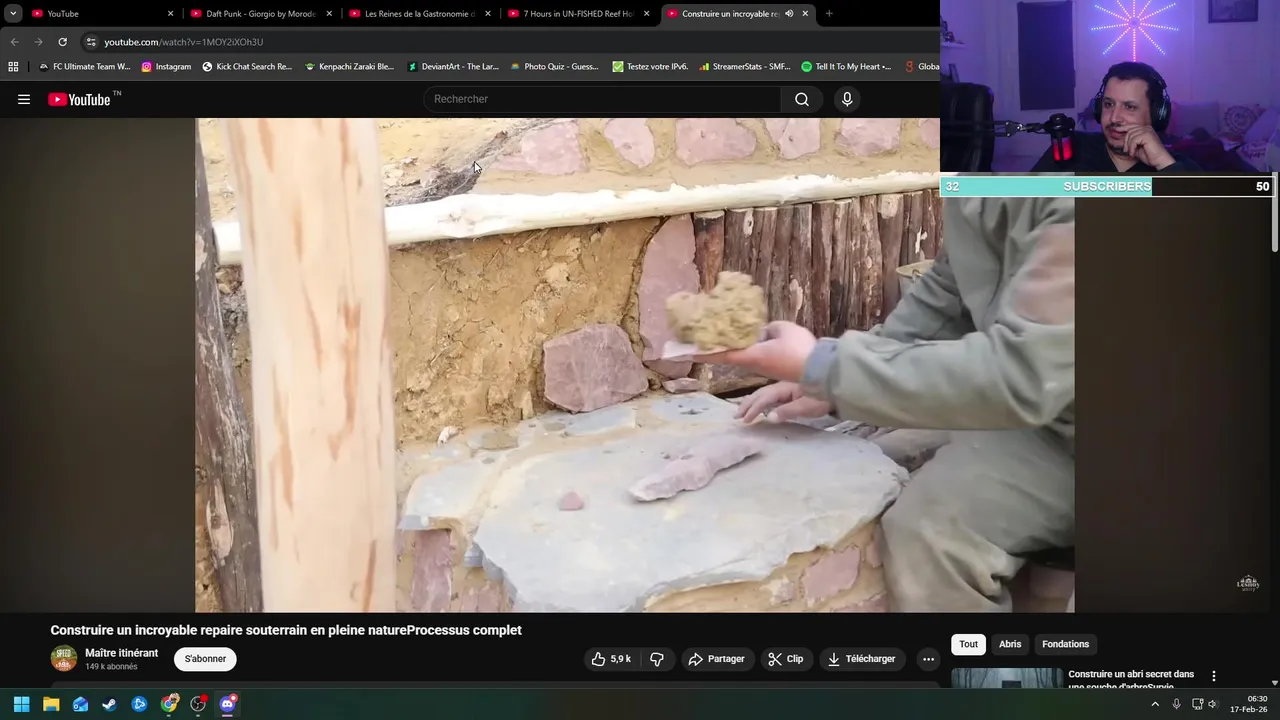Open File Explorer from taskbar
The image size is (1280, 720).
51,704
